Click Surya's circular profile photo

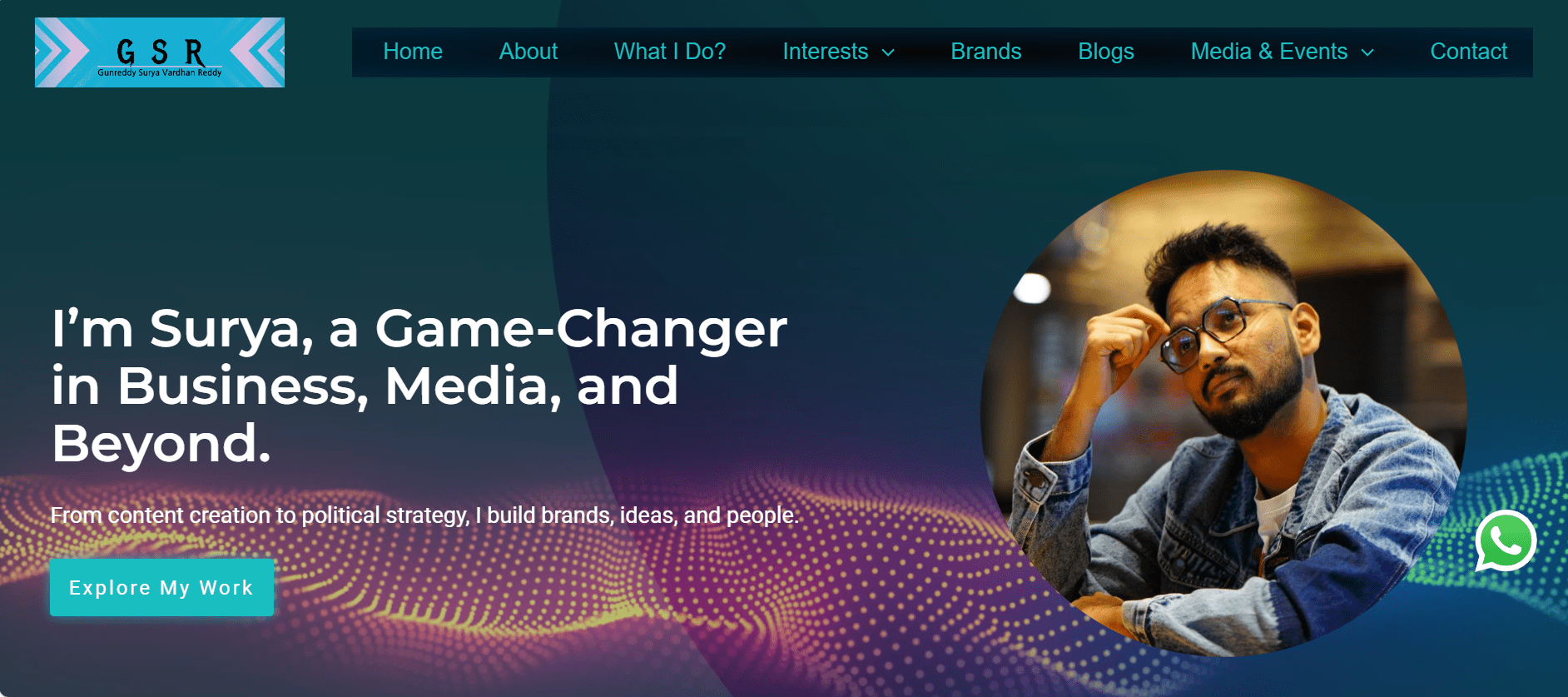tap(1223, 414)
